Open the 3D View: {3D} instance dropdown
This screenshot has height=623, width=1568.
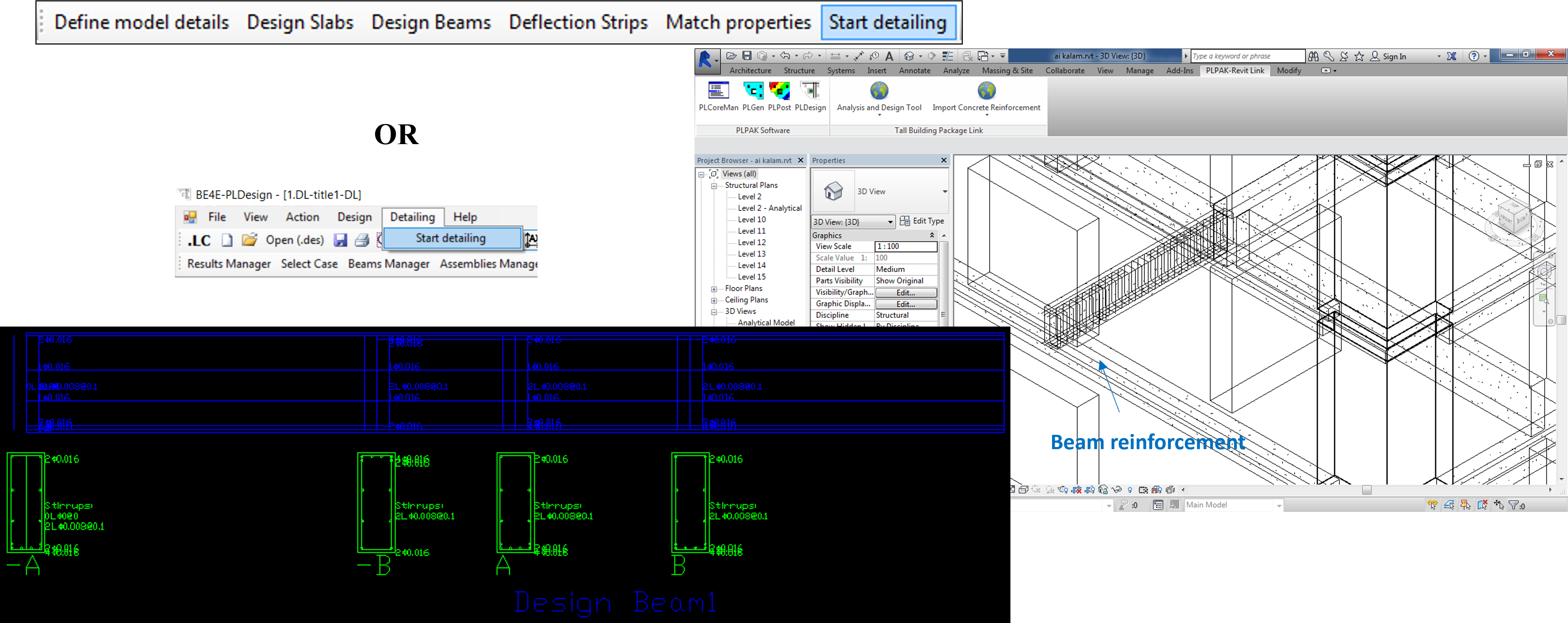tap(853, 222)
